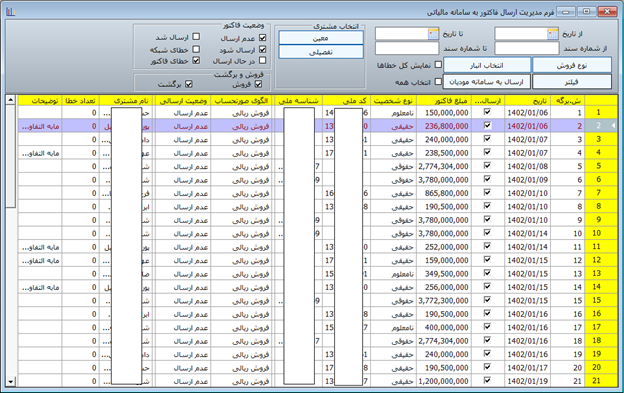The height and width of the screenshot is (393, 624).
Task: Enable the 'نمایش کل خطاها' checkbox
Action: click(438, 64)
